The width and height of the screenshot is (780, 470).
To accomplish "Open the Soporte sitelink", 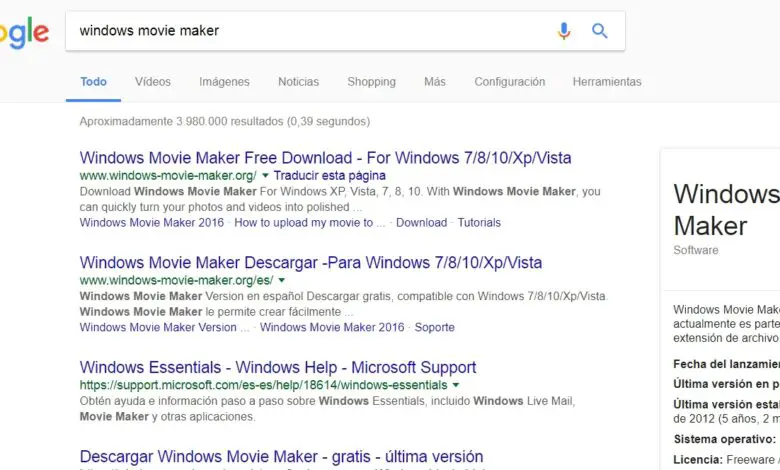I will [x=435, y=327].
